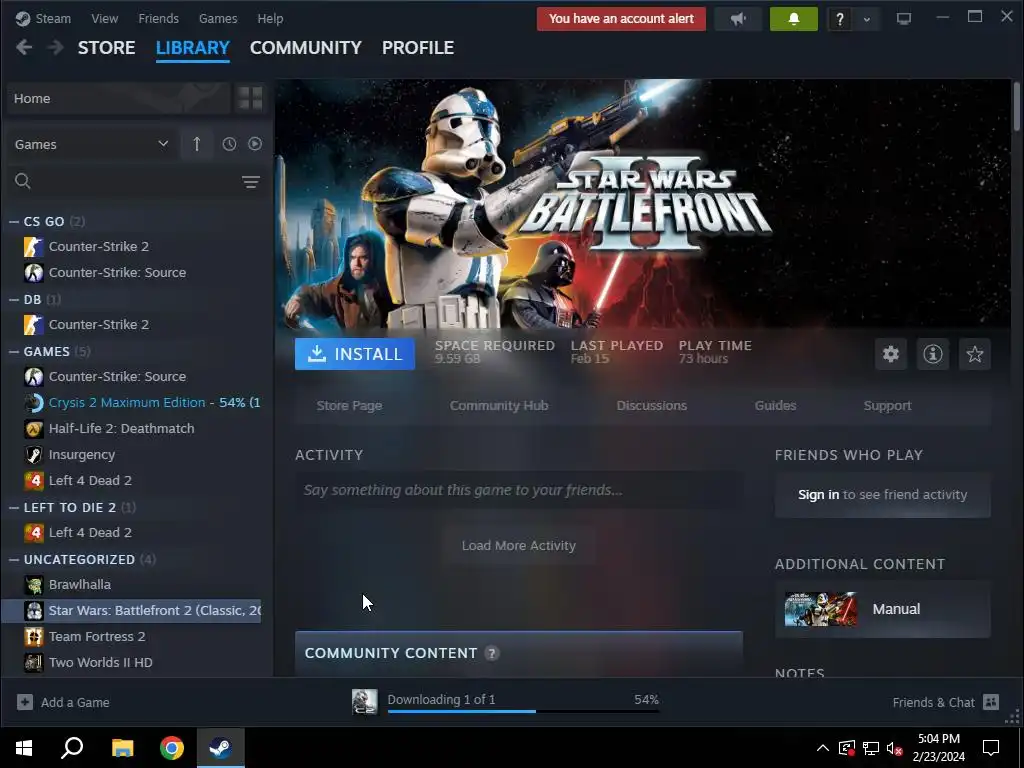The width and height of the screenshot is (1024, 768).
Task: Show hidden system tray icons
Action: click(x=823, y=748)
